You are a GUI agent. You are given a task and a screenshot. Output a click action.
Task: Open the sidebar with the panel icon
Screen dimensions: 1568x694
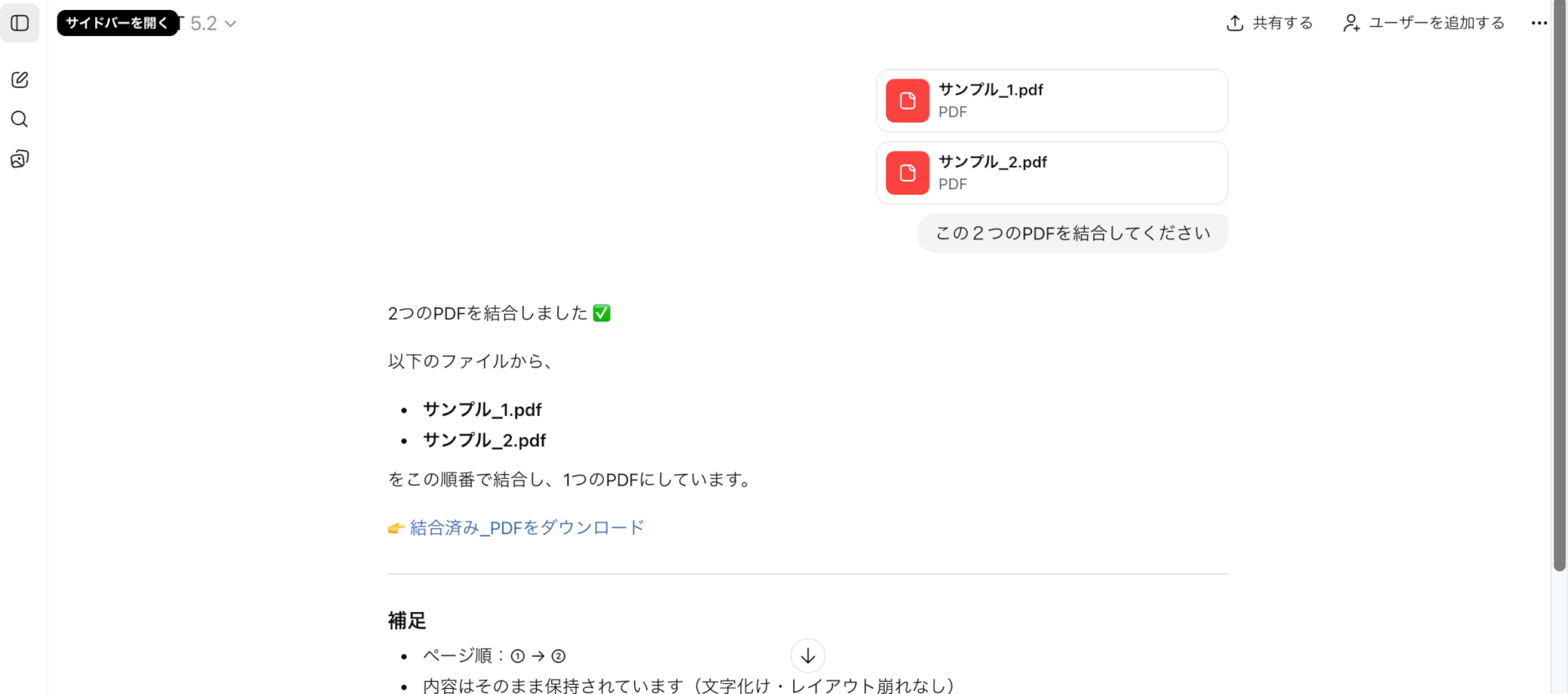pyautogui.click(x=20, y=23)
